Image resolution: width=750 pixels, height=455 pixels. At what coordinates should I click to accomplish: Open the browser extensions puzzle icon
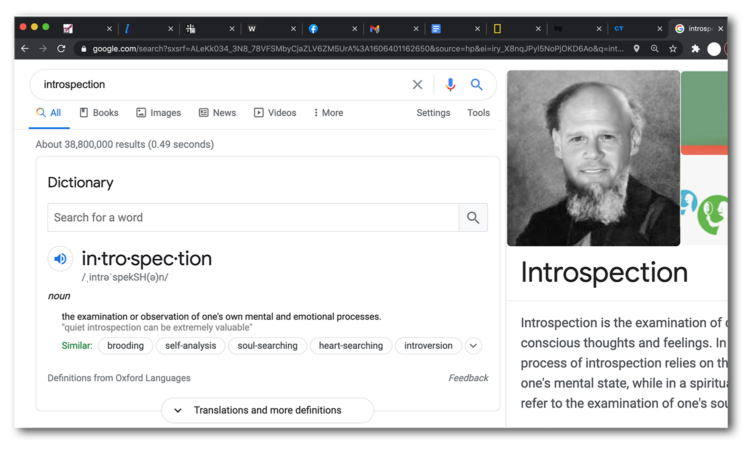(695, 48)
